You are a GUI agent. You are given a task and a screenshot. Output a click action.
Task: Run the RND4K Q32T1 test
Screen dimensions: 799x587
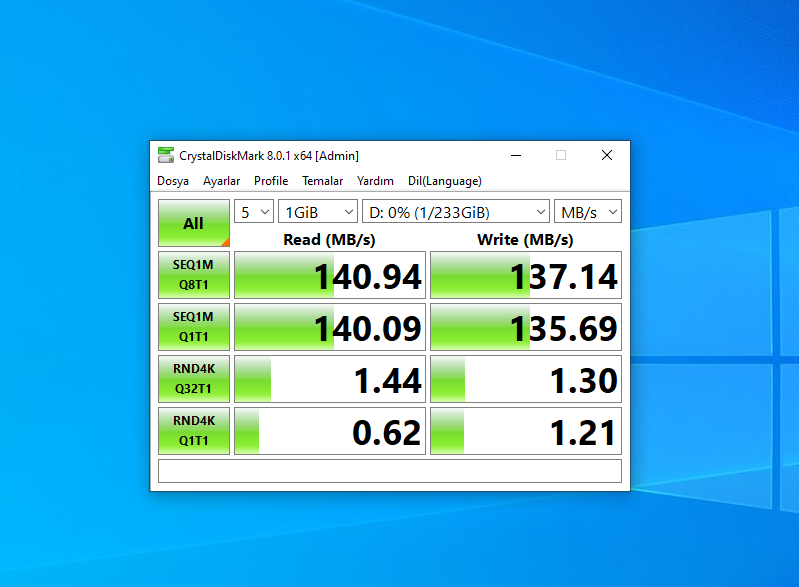point(194,379)
